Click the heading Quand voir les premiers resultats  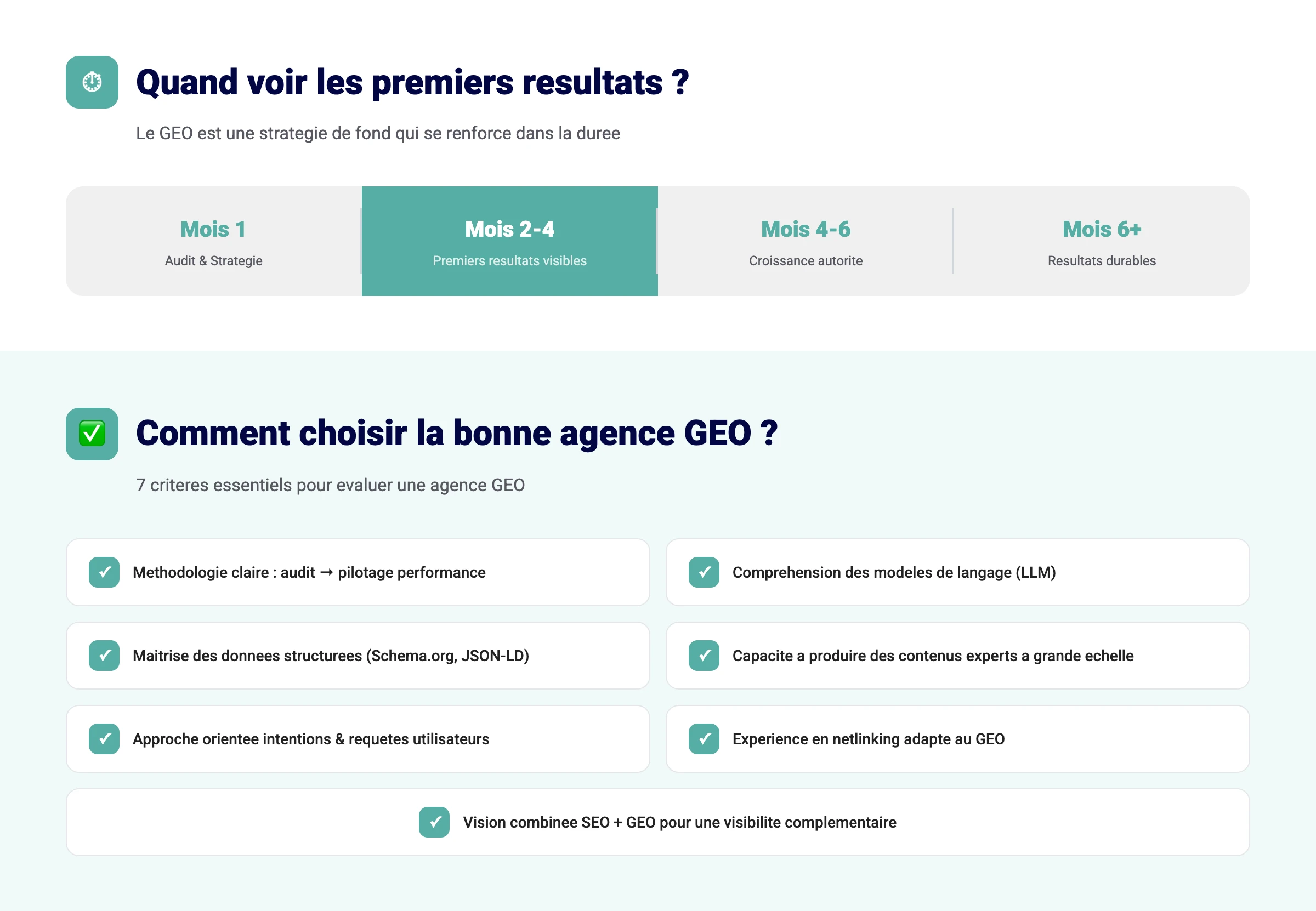[412, 83]
